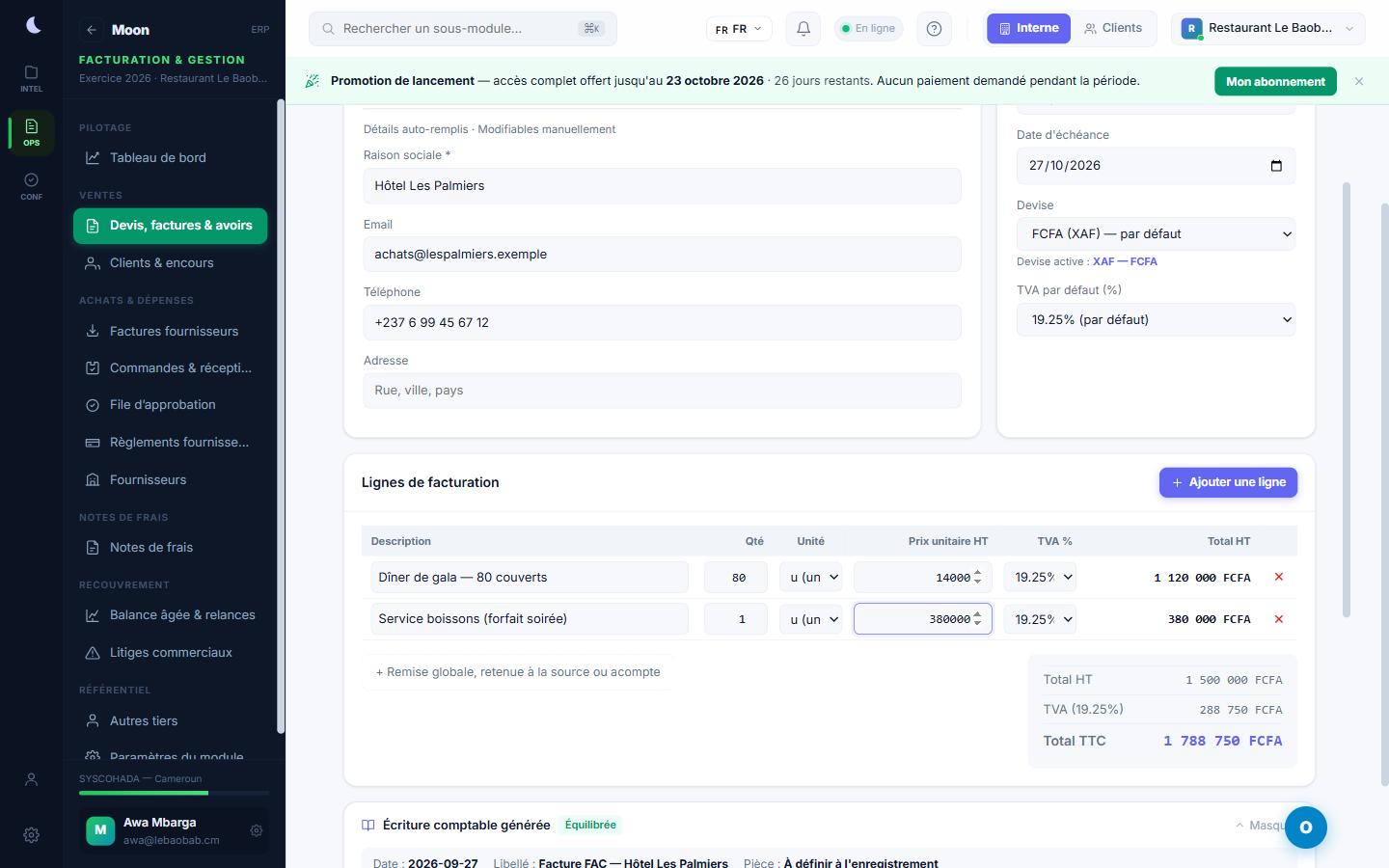This screenshot has height=868, width=1389.
Task: Open Factures fournisseurs menu item
Action: 171,331
